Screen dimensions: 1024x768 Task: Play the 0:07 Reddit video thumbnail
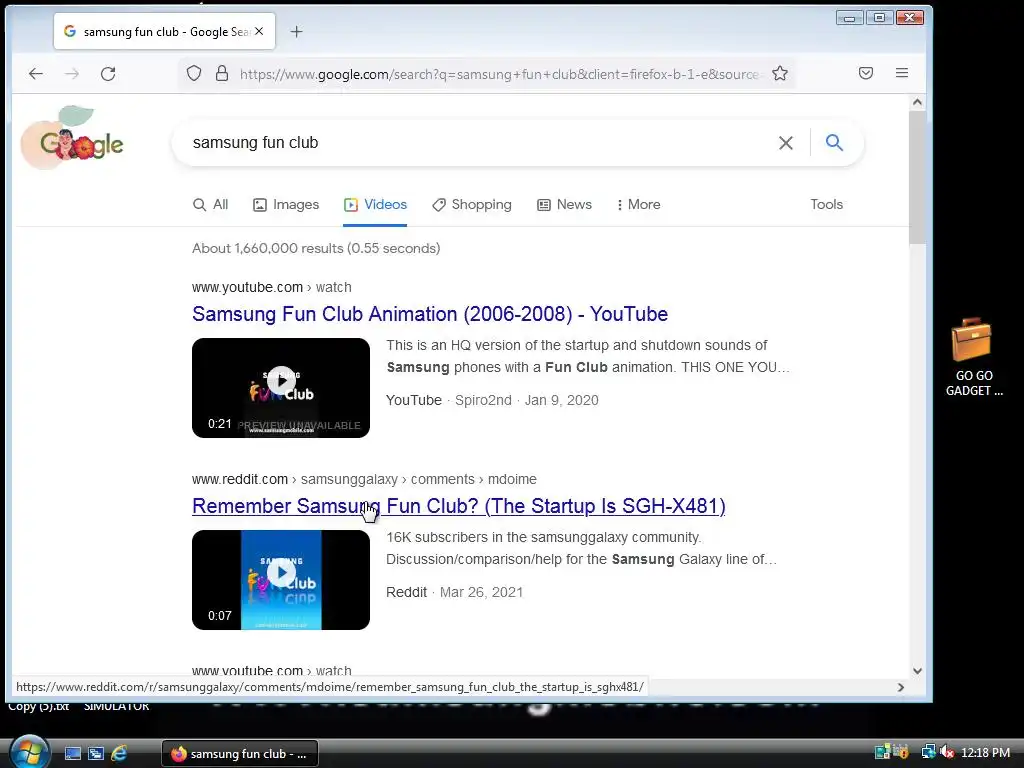click(x=281, y=580)
